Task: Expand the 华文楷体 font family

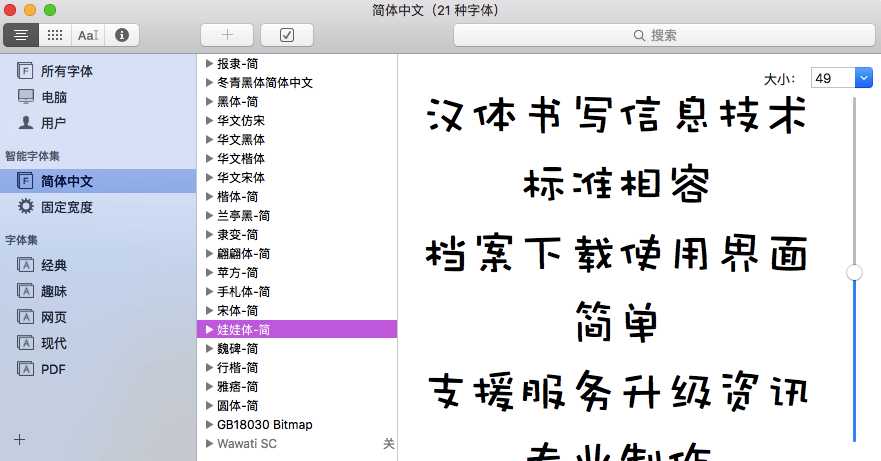Action: click(x=209, y=159)
